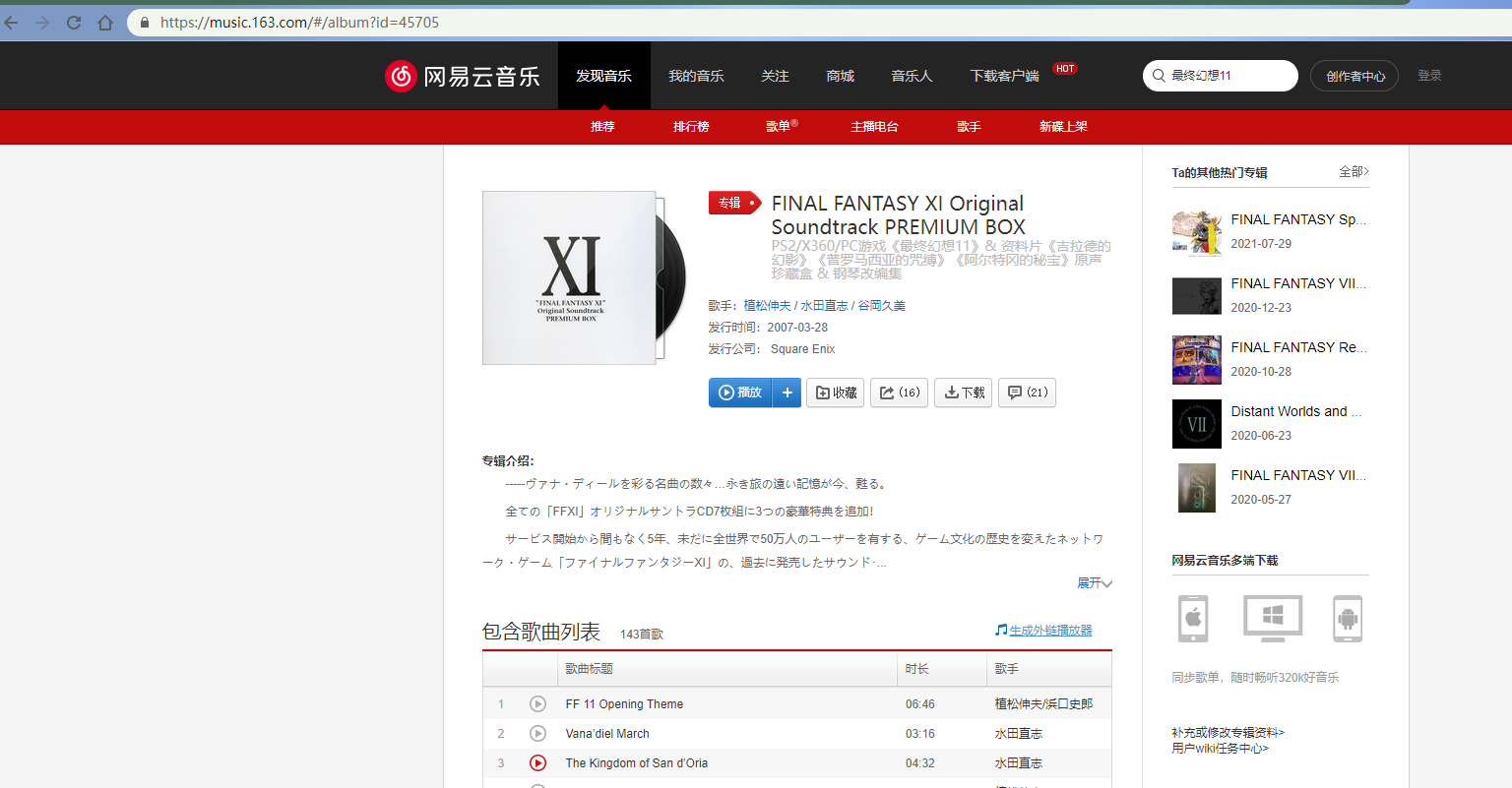Click the browser reload icon

click(x=74, y=22)
